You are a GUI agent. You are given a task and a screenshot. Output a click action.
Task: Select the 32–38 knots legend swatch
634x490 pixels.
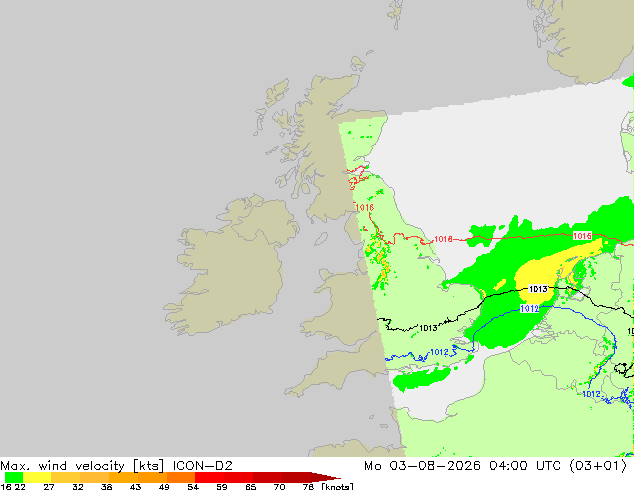[x=94, y=477]
